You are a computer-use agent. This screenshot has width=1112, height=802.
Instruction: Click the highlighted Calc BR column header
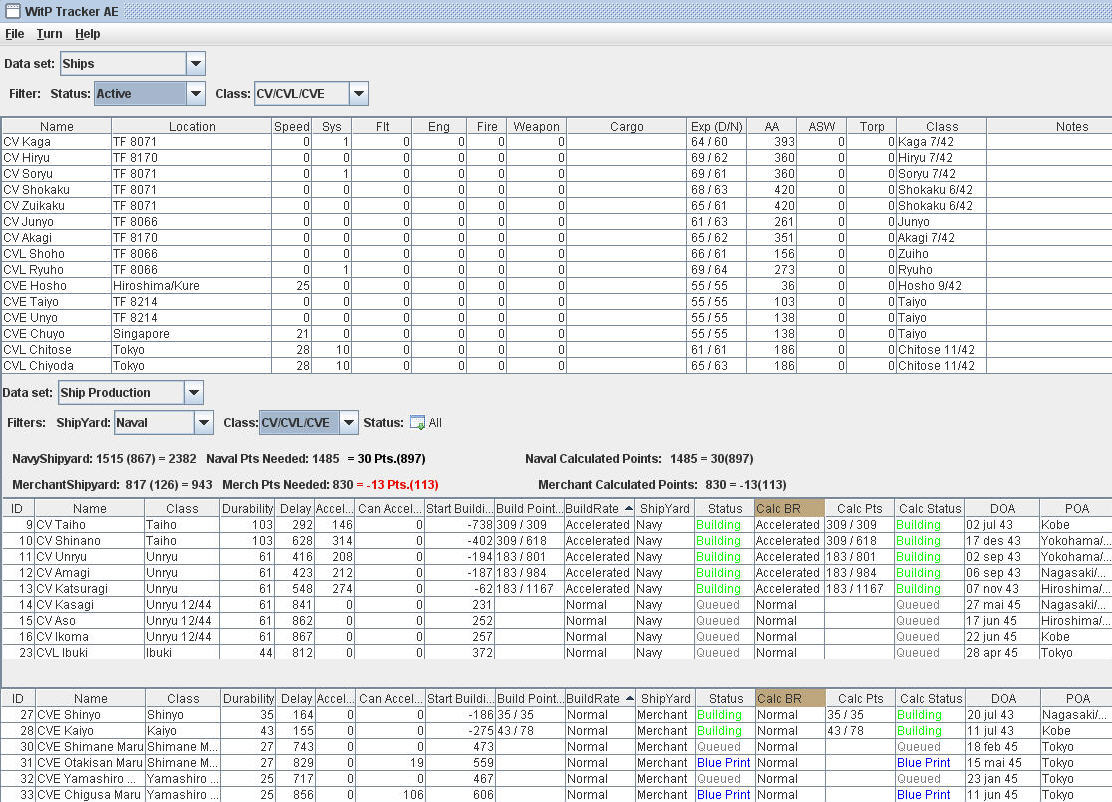click(x=789, y=509)
